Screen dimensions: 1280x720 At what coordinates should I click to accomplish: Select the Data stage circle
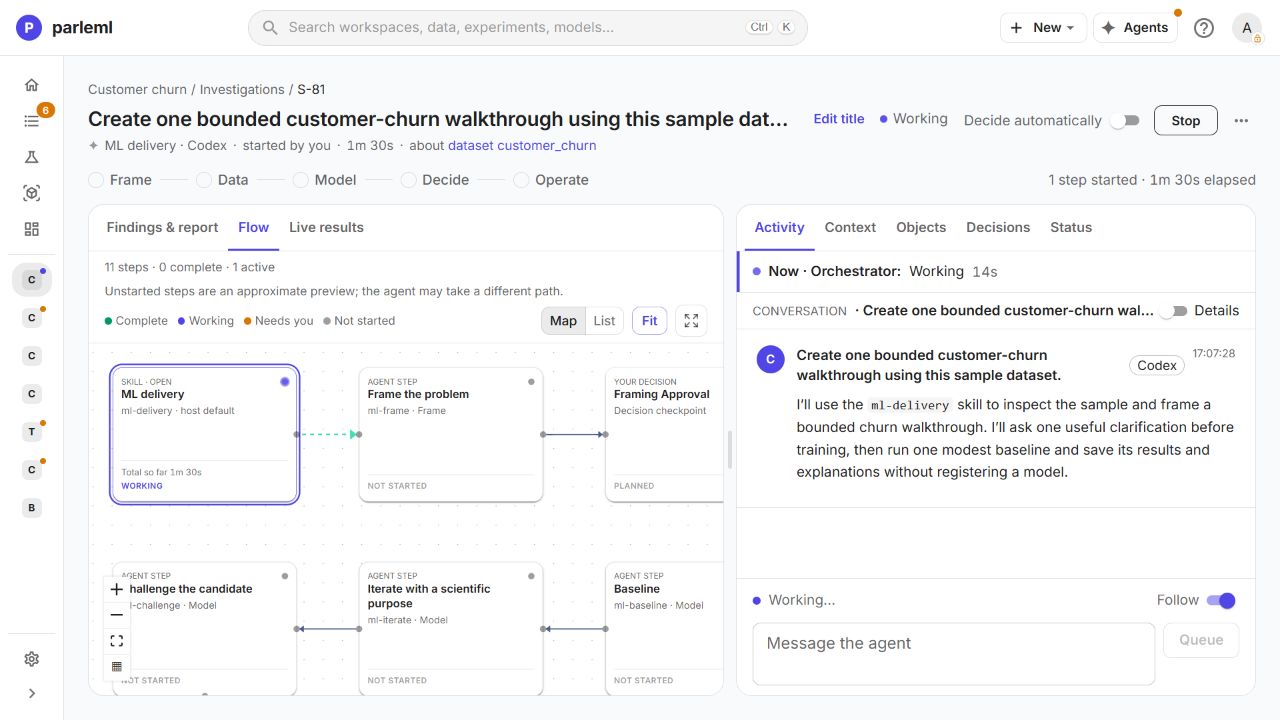click(203, 180)
